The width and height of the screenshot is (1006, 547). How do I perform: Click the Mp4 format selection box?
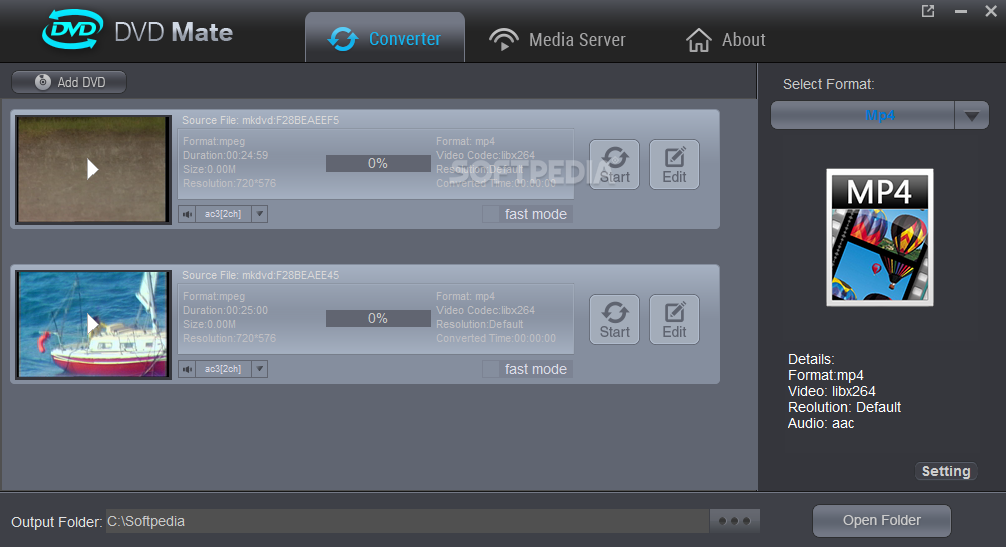863,115
